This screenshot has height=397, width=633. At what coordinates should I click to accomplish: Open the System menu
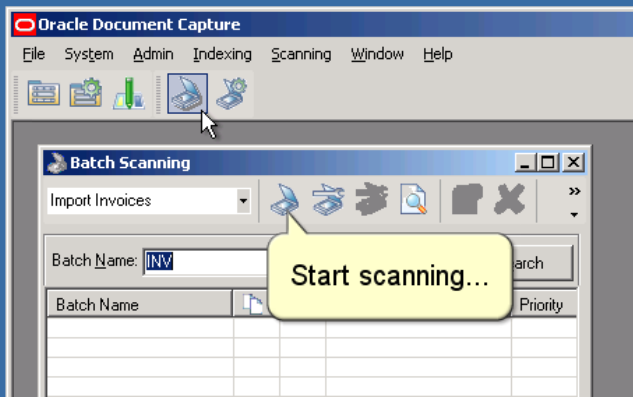[89, 54]
